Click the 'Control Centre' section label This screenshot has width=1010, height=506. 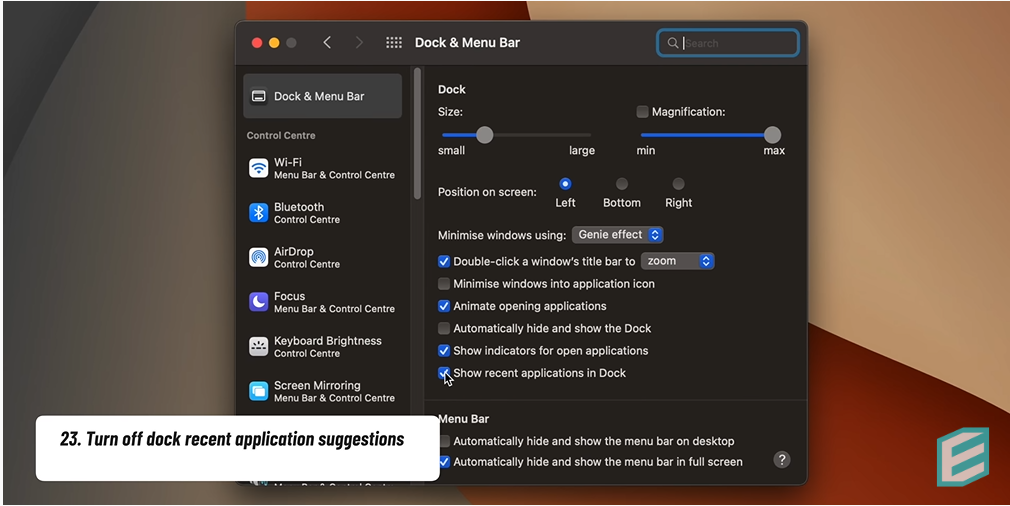click(281, 135)
